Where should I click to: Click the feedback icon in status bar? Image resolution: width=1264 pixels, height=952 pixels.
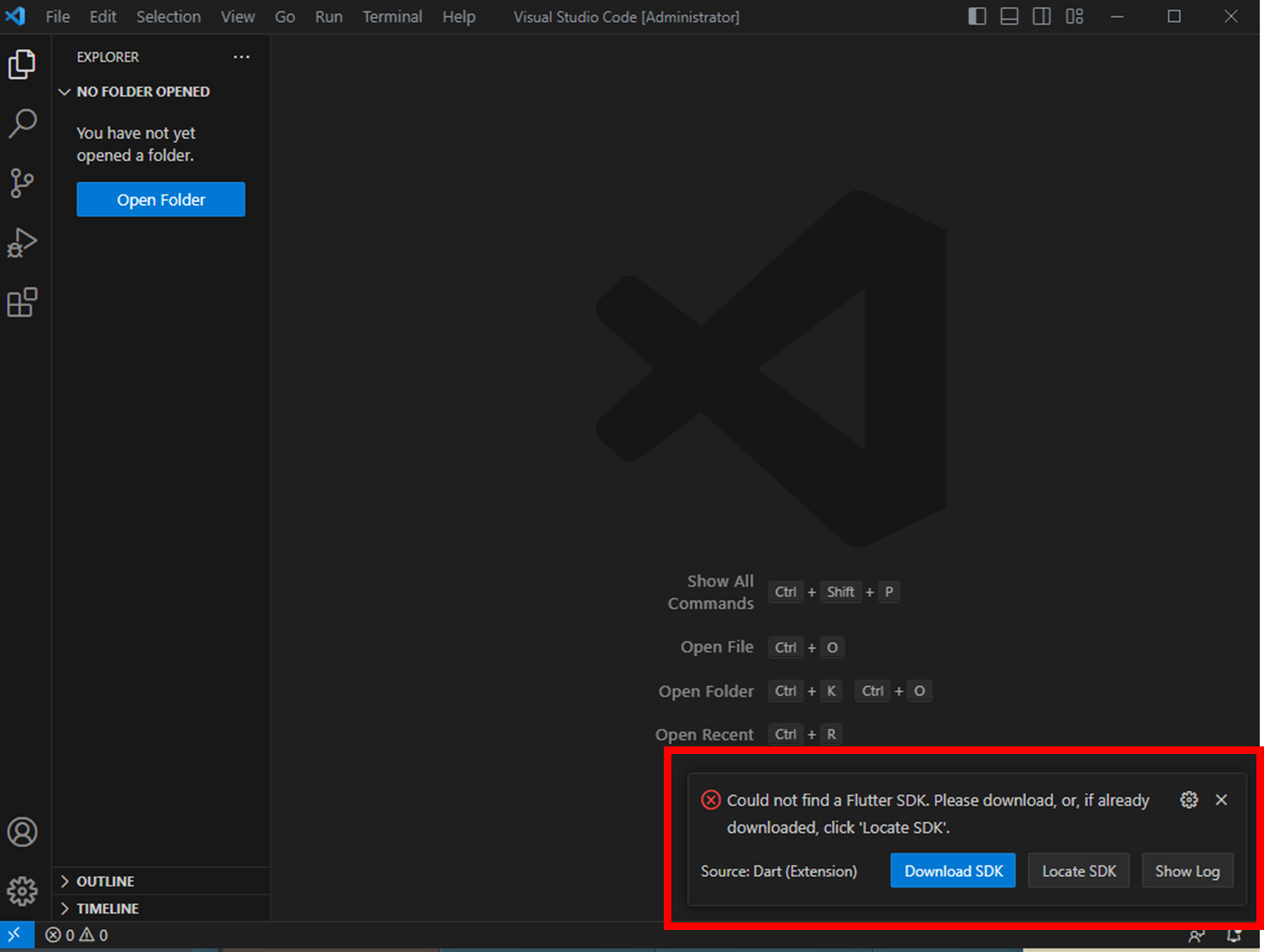(1196, 935)
